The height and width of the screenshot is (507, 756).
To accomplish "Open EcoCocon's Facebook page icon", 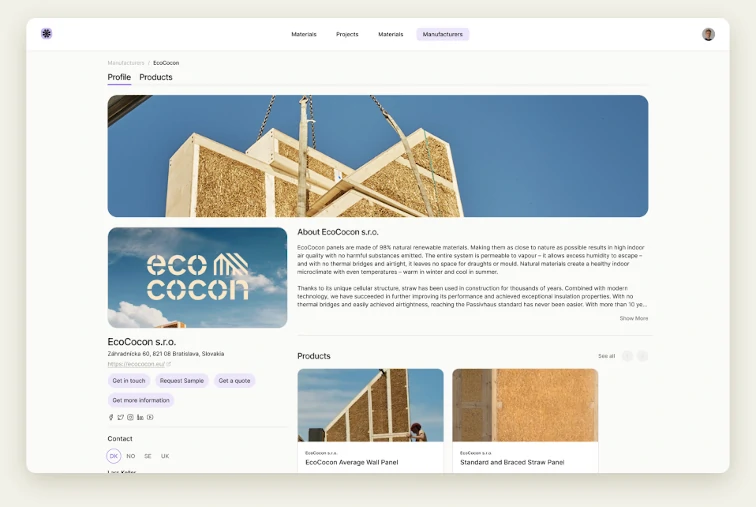I will (111, 417).
